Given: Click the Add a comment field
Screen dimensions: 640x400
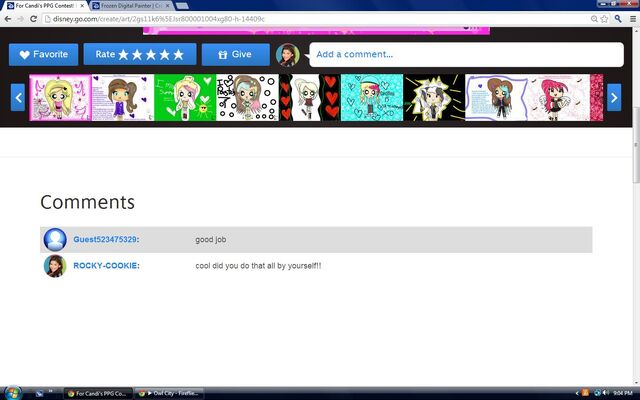Looking at the screenshot, I should [x=467, y=55].
